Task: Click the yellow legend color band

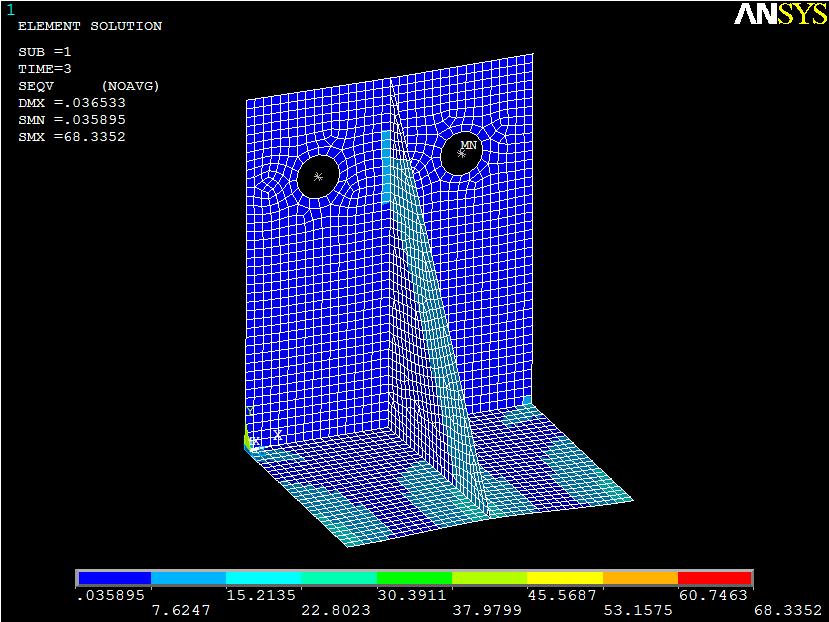Action: coord(564,578)
